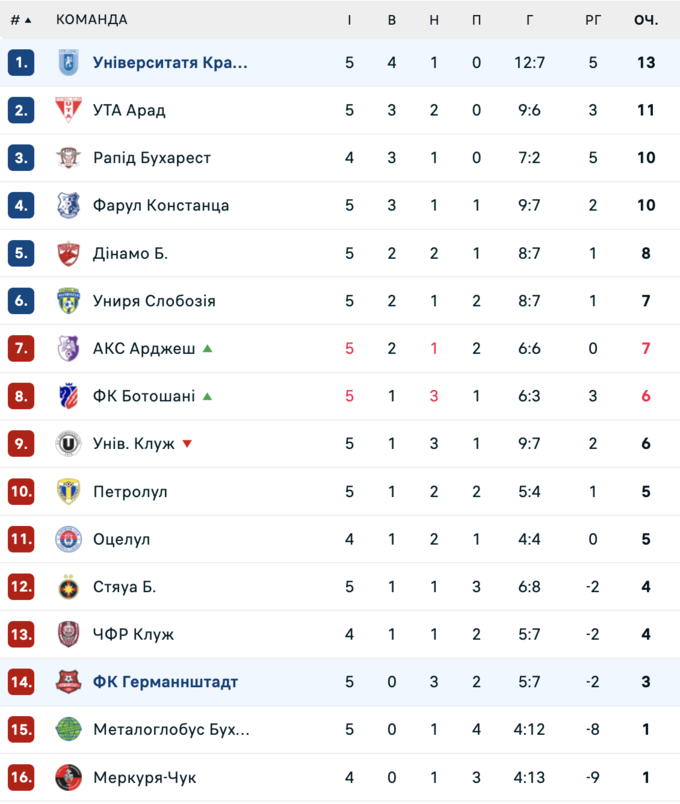Click the Universitatea Craiova club crest
Screen dimensions: 680x804
point(68,62)
